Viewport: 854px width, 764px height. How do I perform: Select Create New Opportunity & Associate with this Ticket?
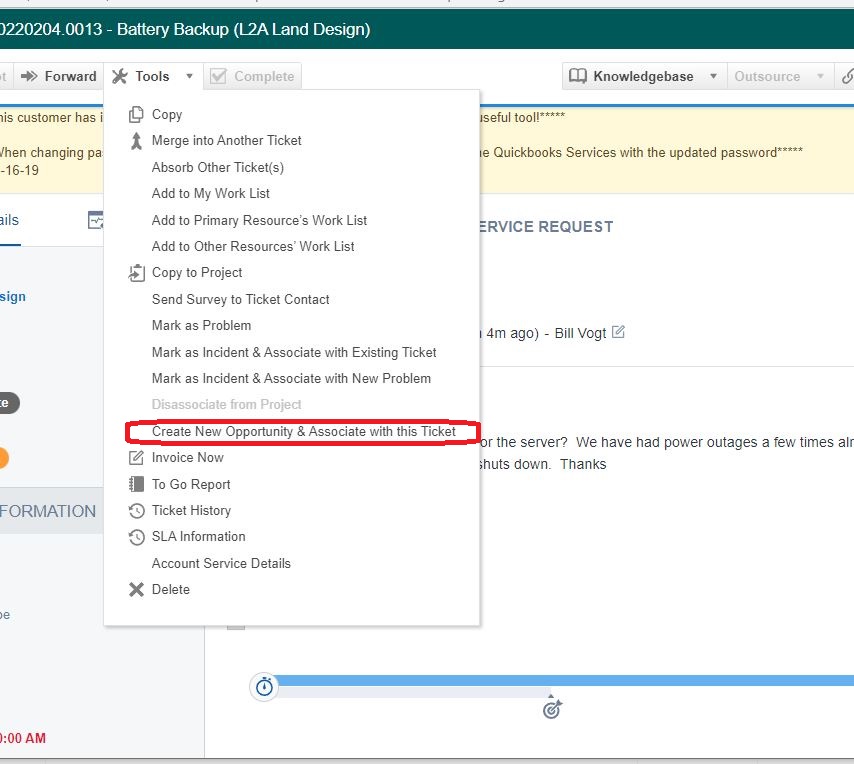pos(303,432)
